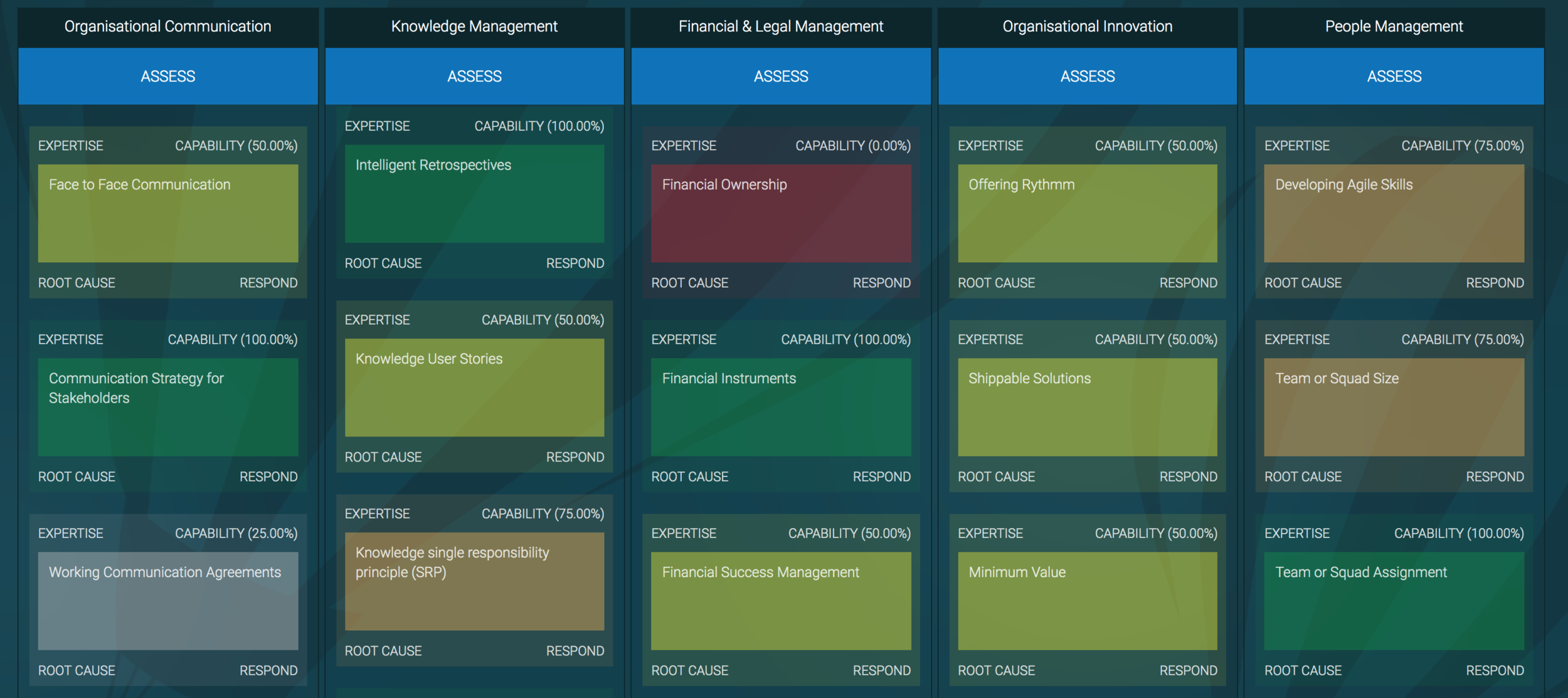Screen dimensions: 1568x698
Task: Click CAPABILITY (100.00%) above Team or Squad Assignment
Action: point(1459,533)
